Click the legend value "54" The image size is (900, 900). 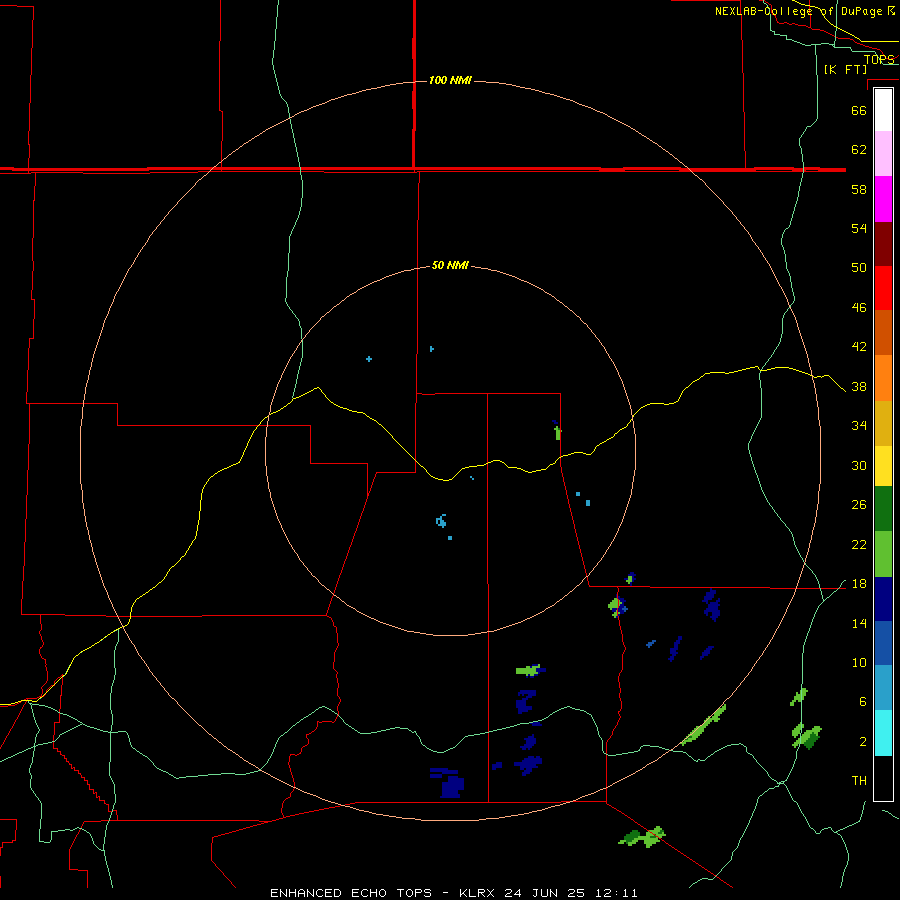point(859,228)
